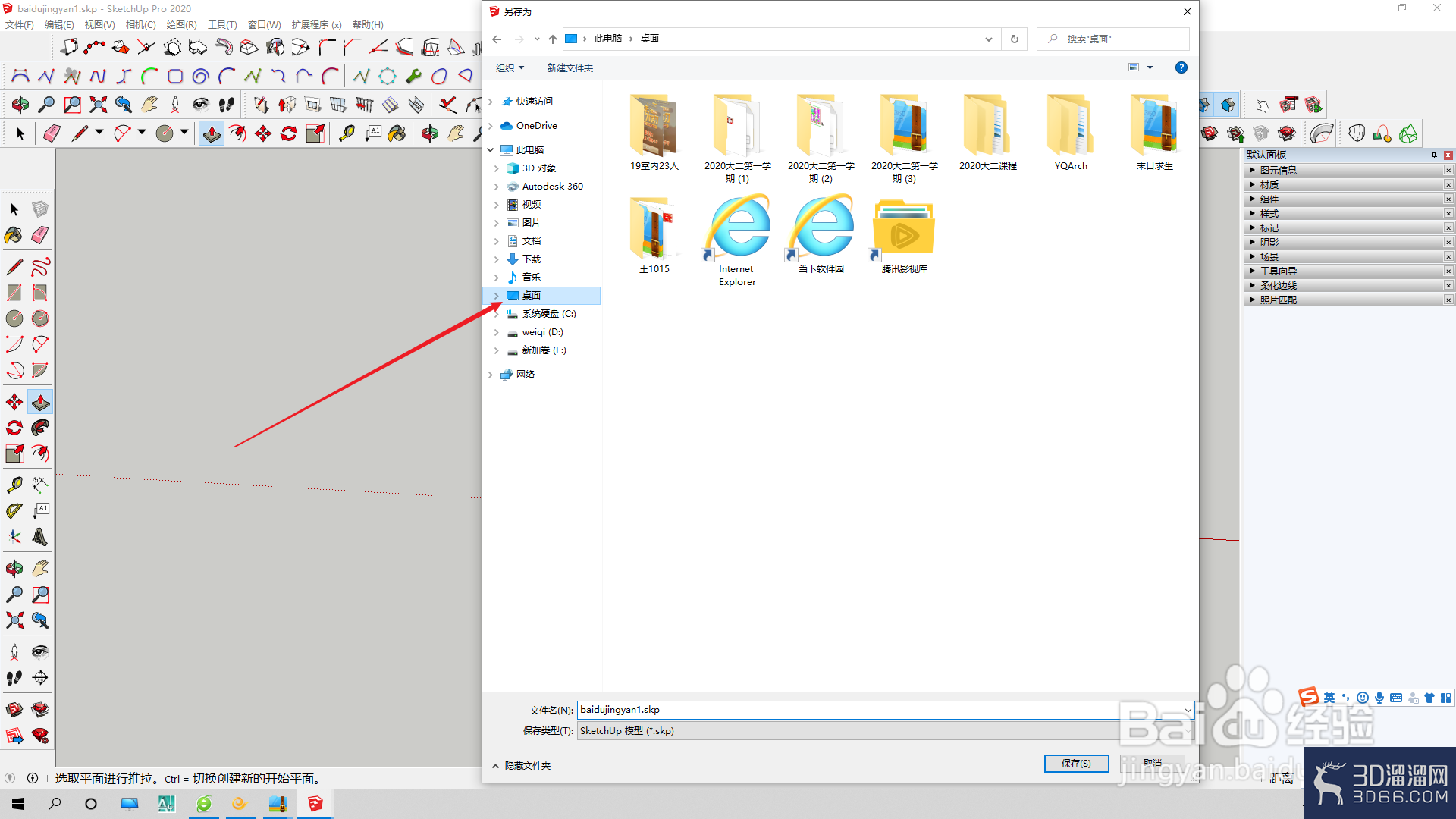Open SketchUp from the Windows taskbar

point(315,803)
